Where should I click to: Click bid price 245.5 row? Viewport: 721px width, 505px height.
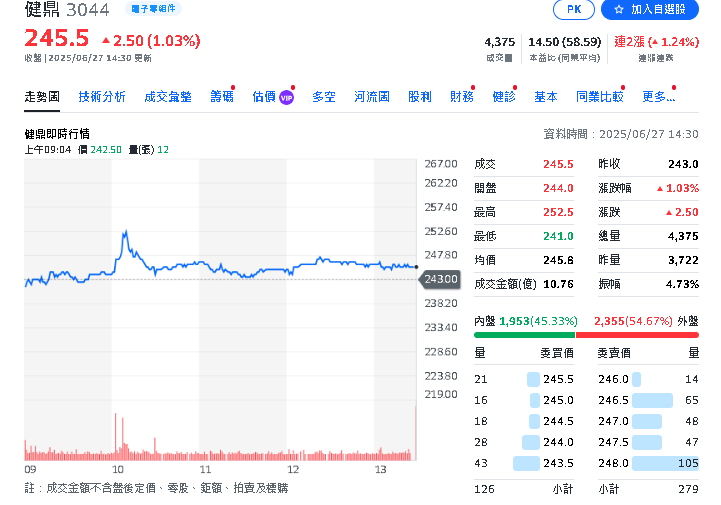click(x=524, y=379)
